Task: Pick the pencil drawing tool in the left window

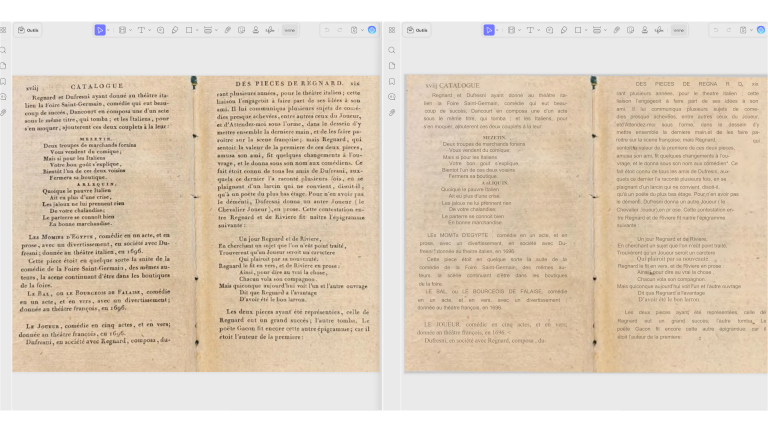Action: [x=175, y=30]
